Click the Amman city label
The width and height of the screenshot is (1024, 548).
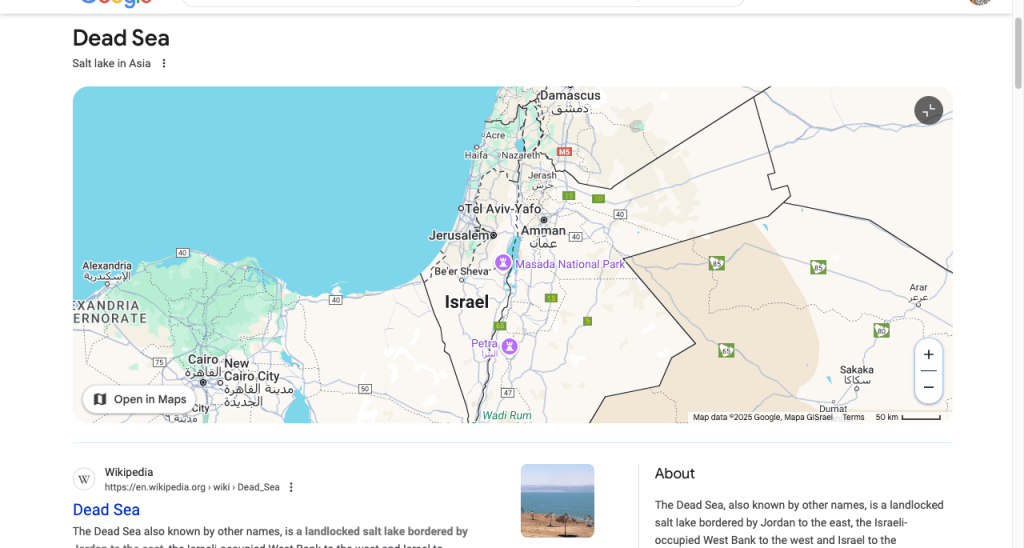544,231
